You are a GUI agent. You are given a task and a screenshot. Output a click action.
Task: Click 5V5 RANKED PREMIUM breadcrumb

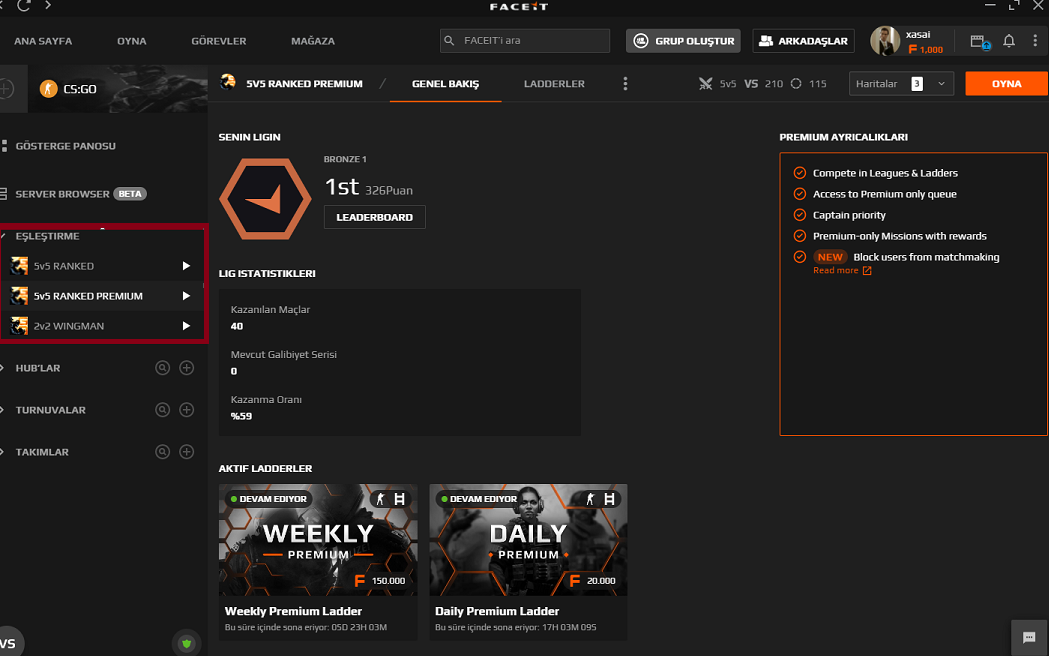(x=304, y=84)
